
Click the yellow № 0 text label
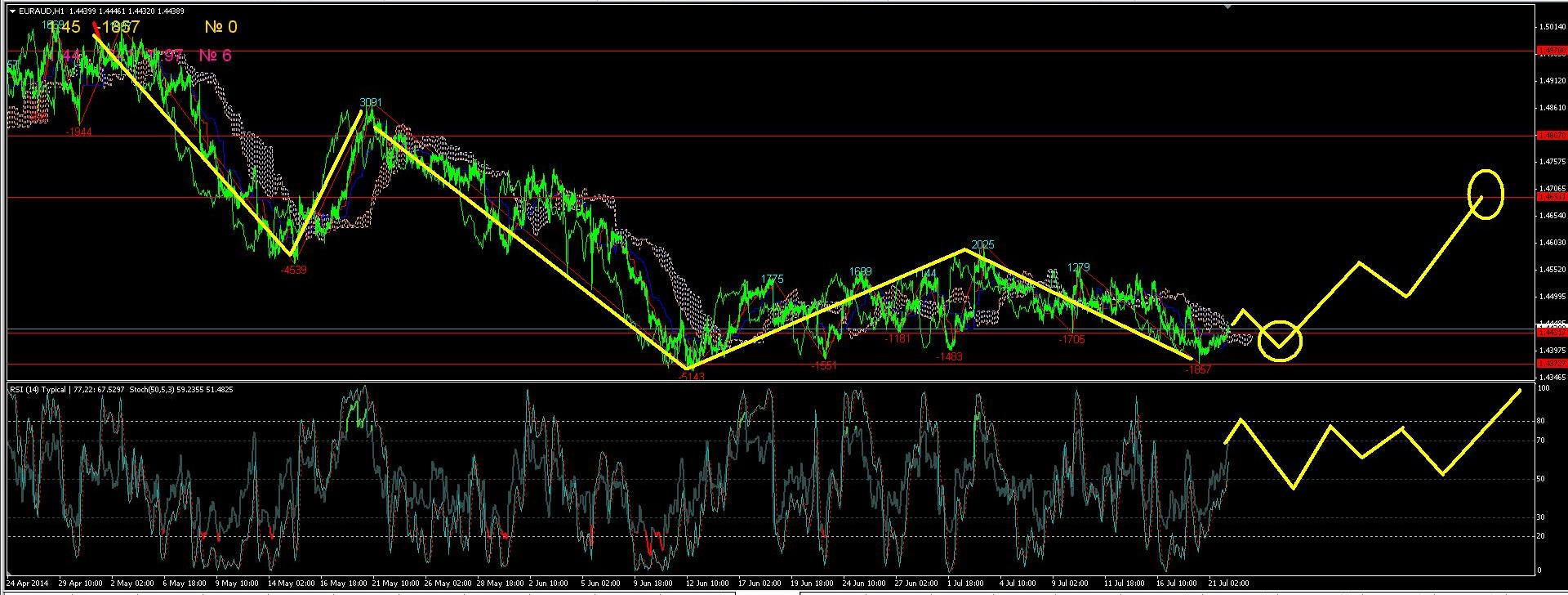pyautogui.click(x=220, y=28)
